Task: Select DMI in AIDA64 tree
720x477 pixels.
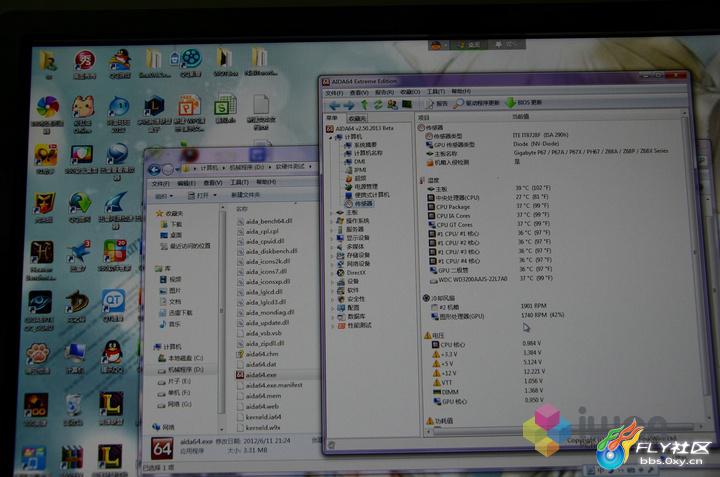Action: coord(354,162)
